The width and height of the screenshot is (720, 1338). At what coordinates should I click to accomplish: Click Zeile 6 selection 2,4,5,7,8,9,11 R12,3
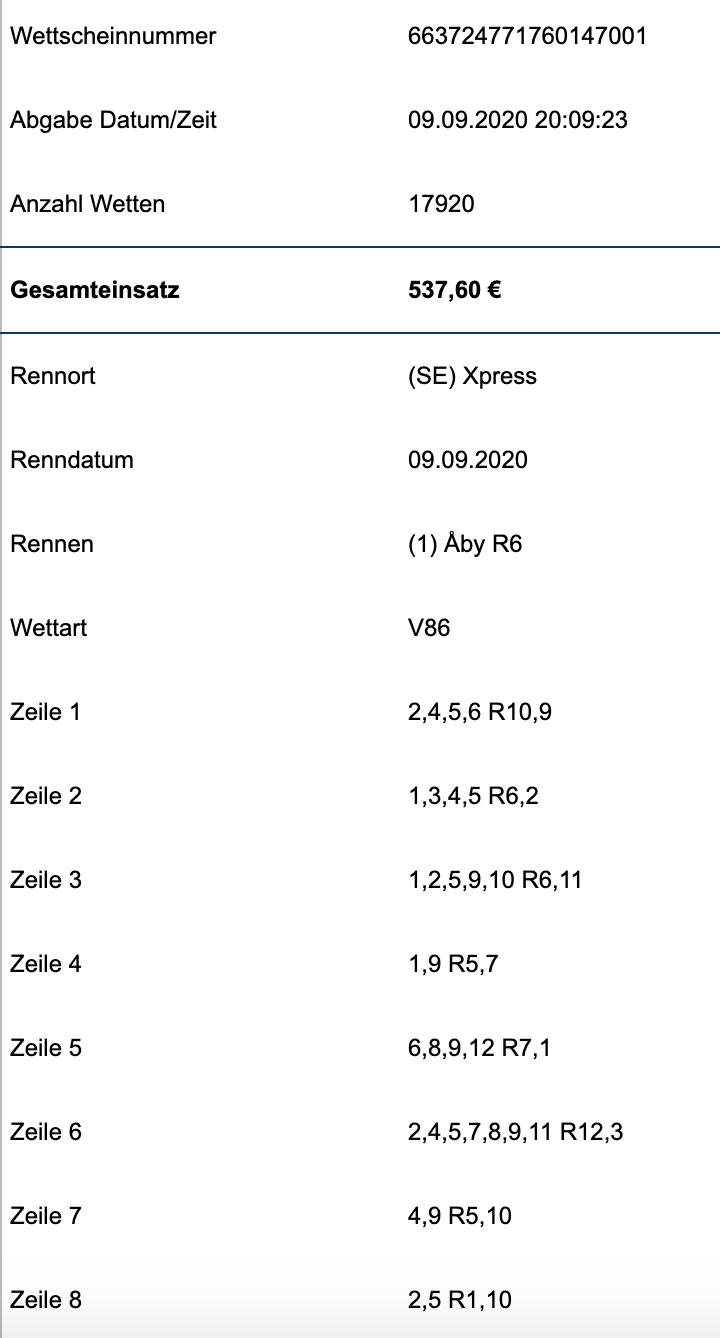tap(517, 1133)
